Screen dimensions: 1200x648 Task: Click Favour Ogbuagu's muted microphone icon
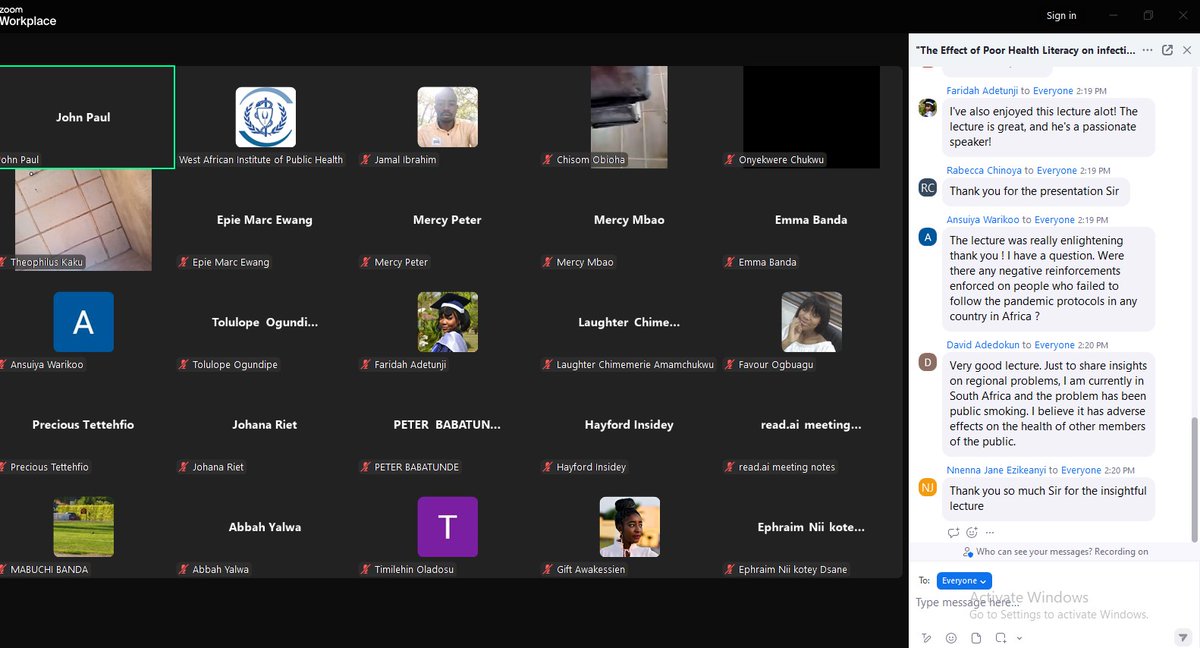pyautogui.click(x=731, y=365)
